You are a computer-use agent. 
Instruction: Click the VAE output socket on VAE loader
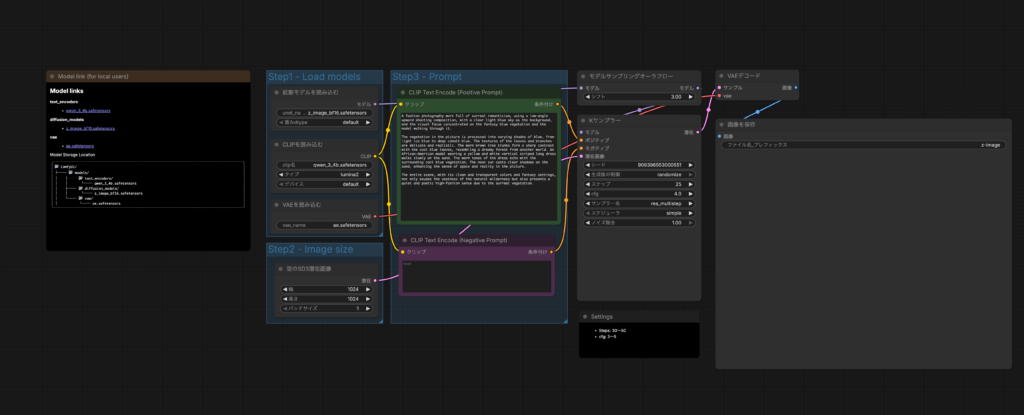[375, 216]
